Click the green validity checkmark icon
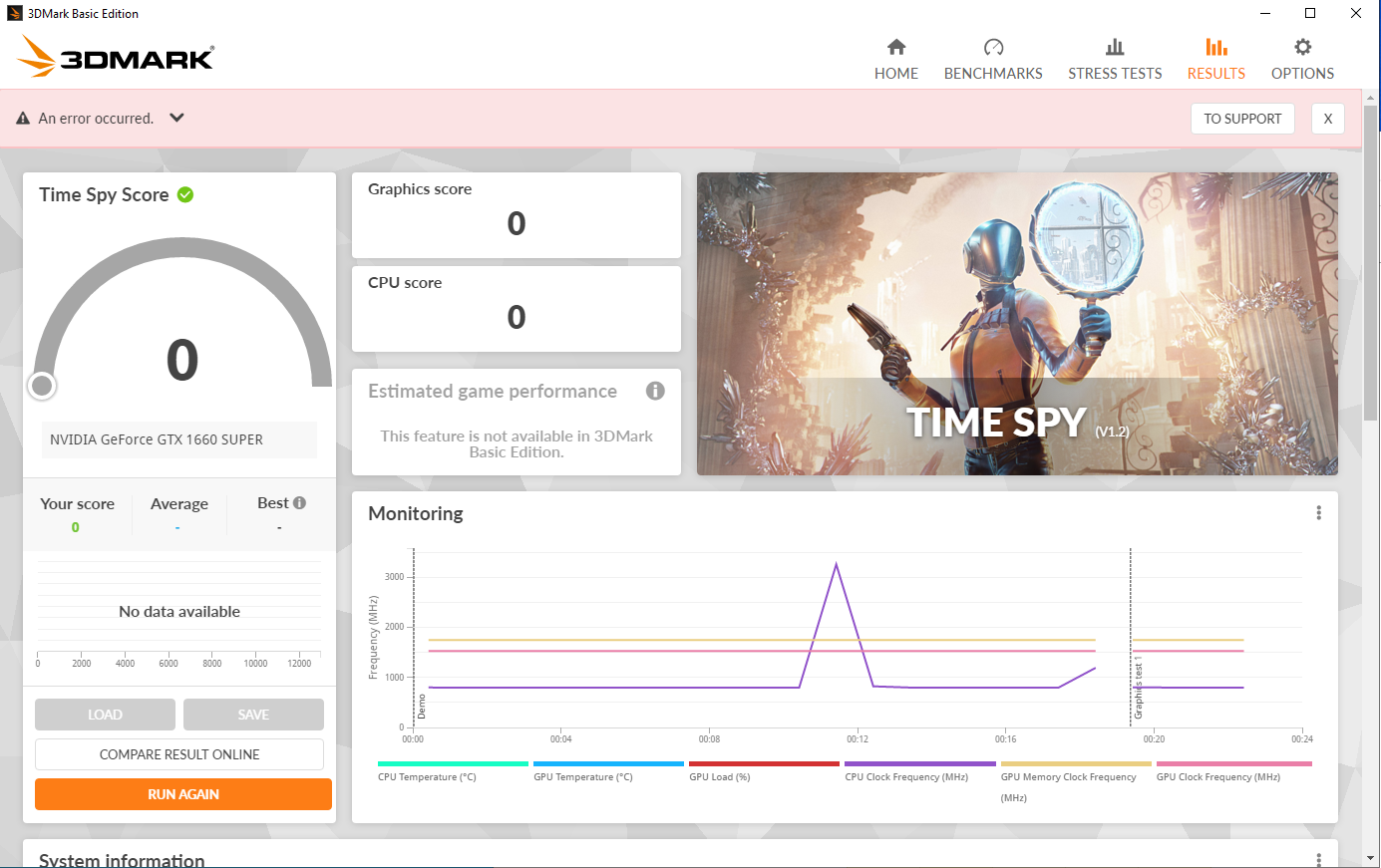Viewport: 1381px width, 868px height. (x=185, y=194)
